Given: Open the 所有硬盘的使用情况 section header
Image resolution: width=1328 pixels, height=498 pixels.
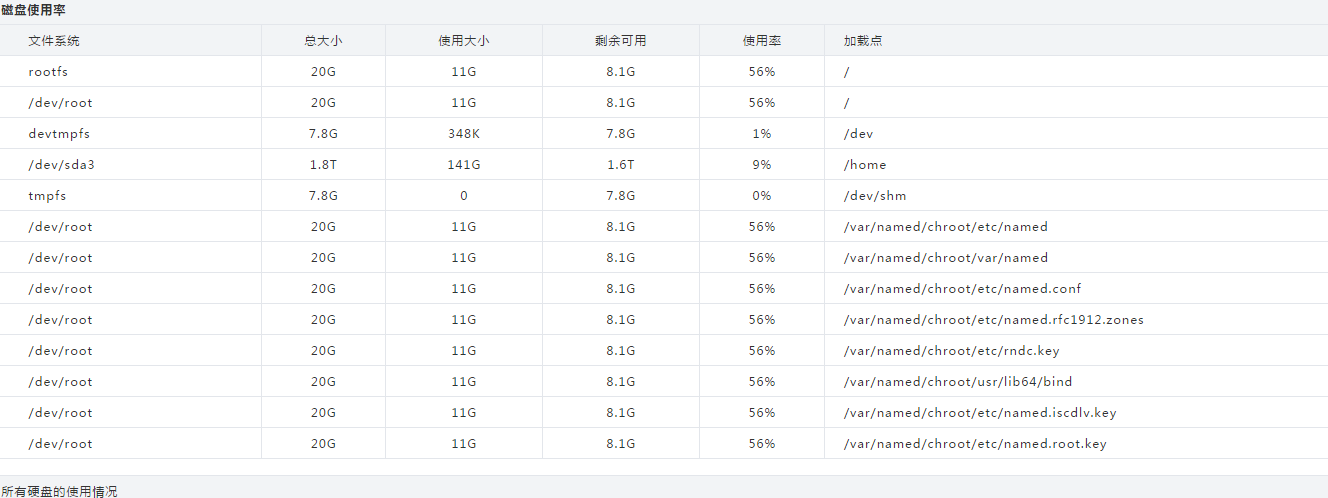Looking at the screenshot, I should 59,491.
